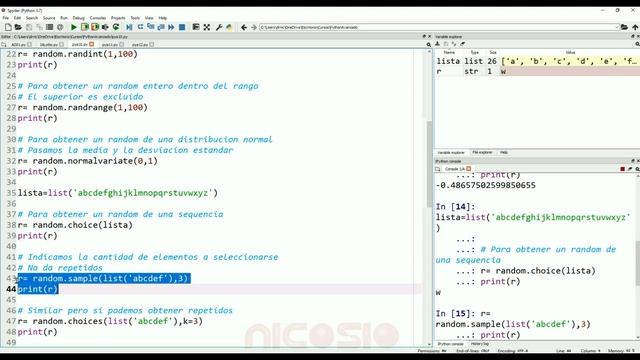
Task: Open PYTHONPATH manager Python icon
Action: [229, 27]
